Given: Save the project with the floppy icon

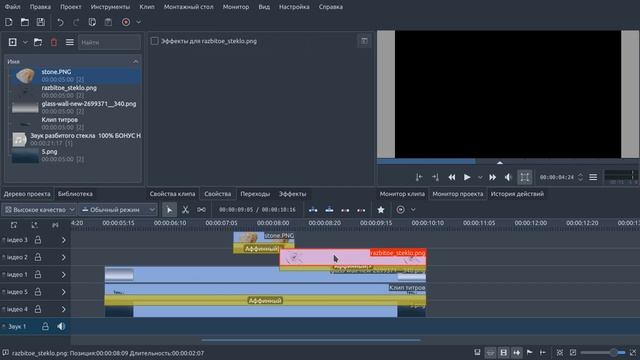Looking at the screenshot, I should (x=41, y=22).
